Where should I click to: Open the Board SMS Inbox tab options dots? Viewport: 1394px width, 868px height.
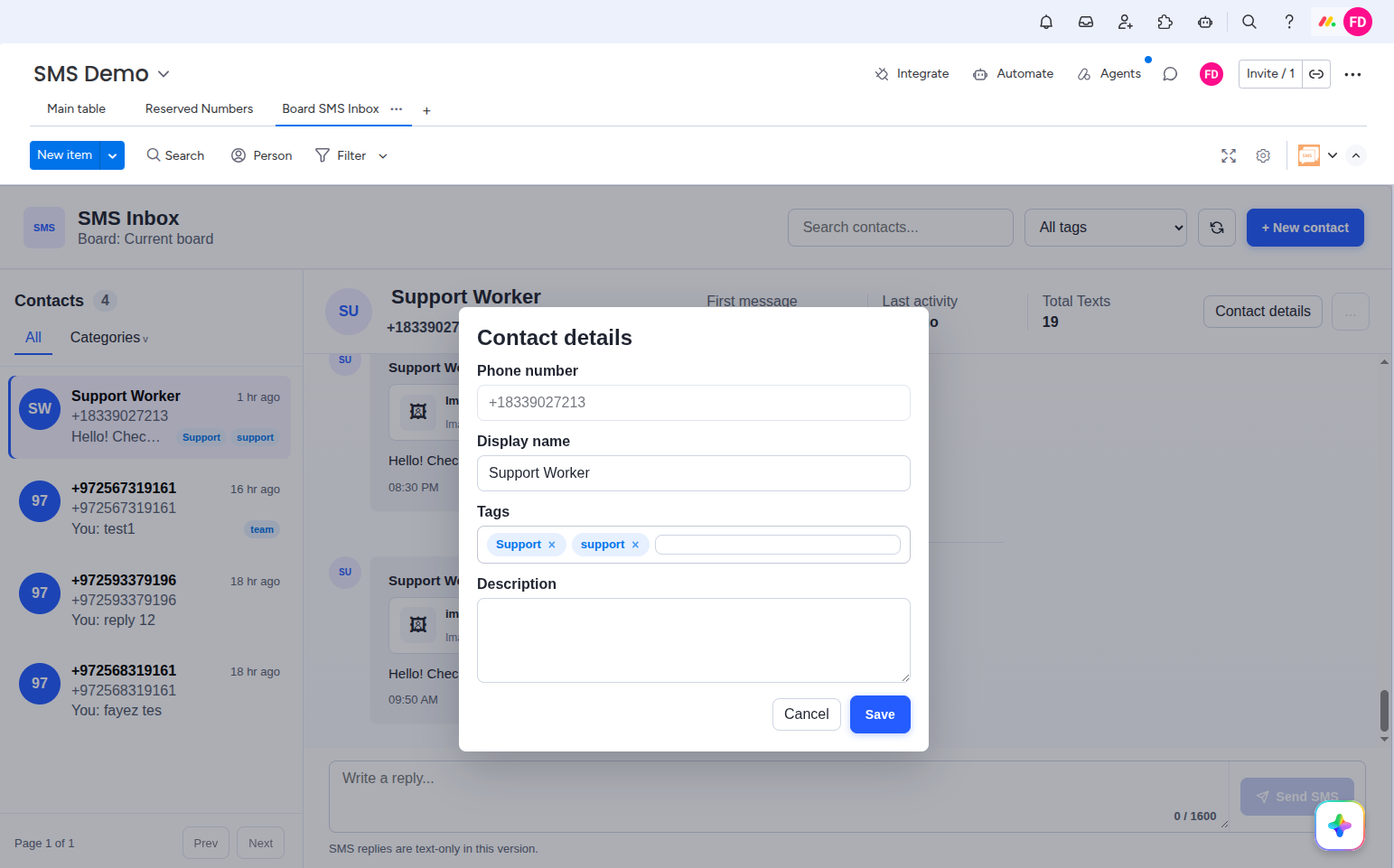pyautogui.click(x=397, y=108)
